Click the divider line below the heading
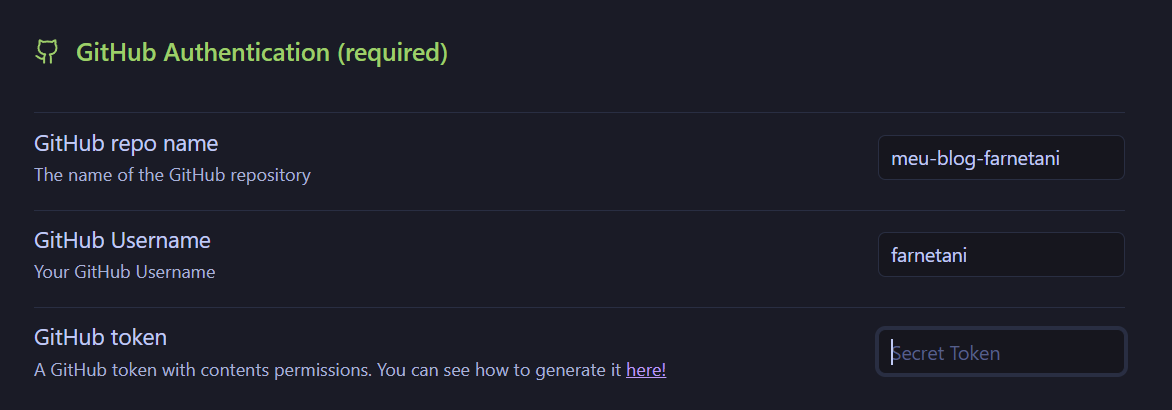1172x410 pixels. (579, 113)
